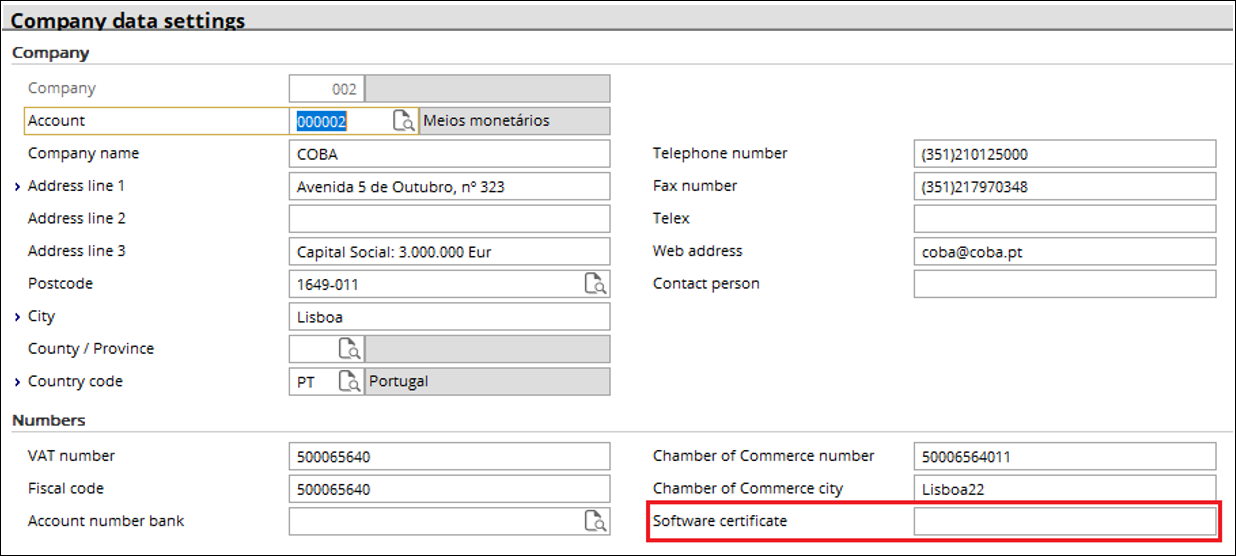Click the VAT number field
The image size is (1236, 556).
click(448, 457)
